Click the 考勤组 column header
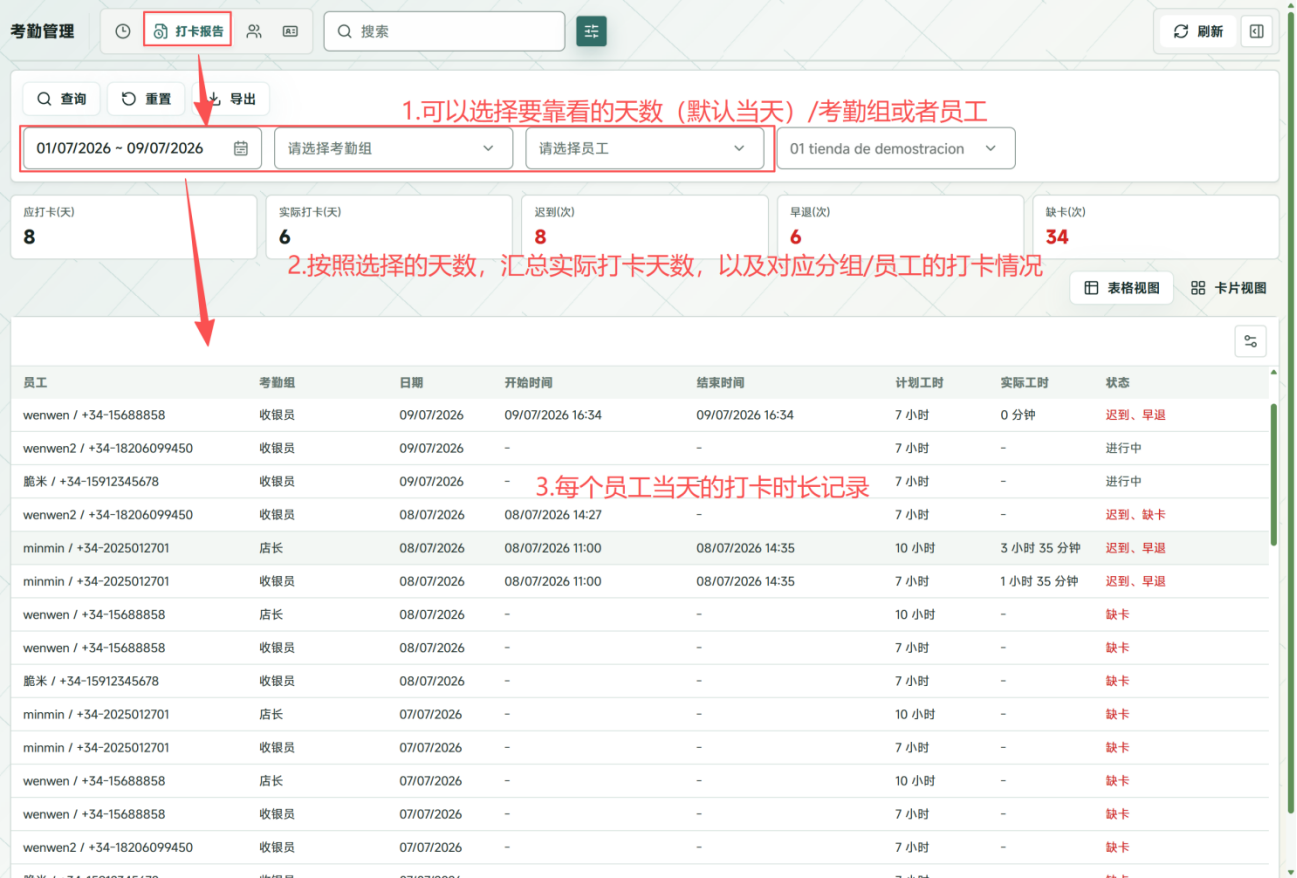 (x=277, y=383)
